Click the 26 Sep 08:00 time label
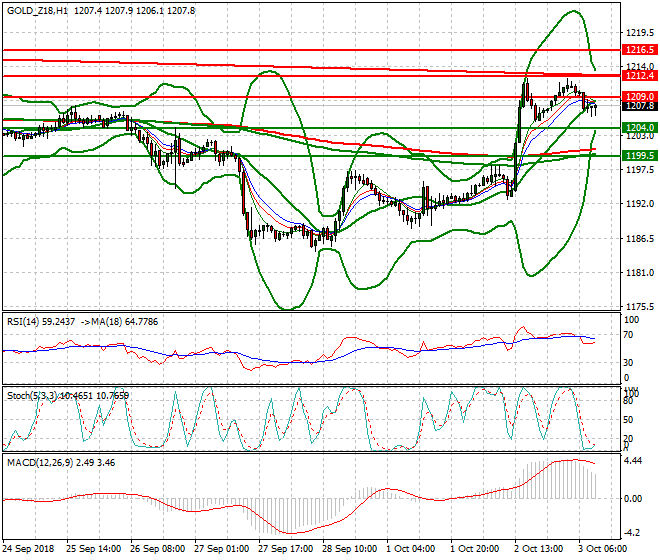Screen dimensions: 660x560 [x=157, y=549]
